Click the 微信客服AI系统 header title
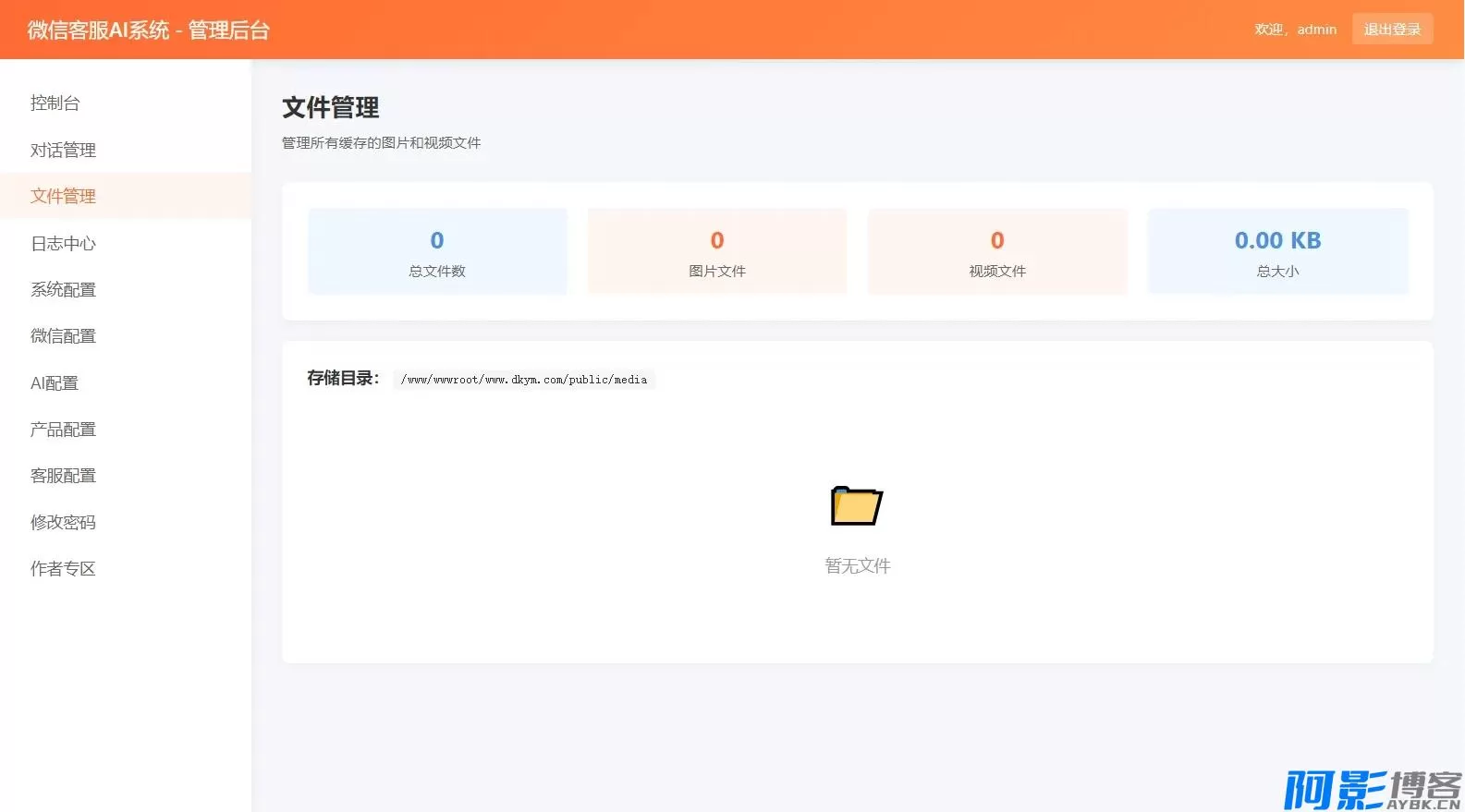 [149, 30]
